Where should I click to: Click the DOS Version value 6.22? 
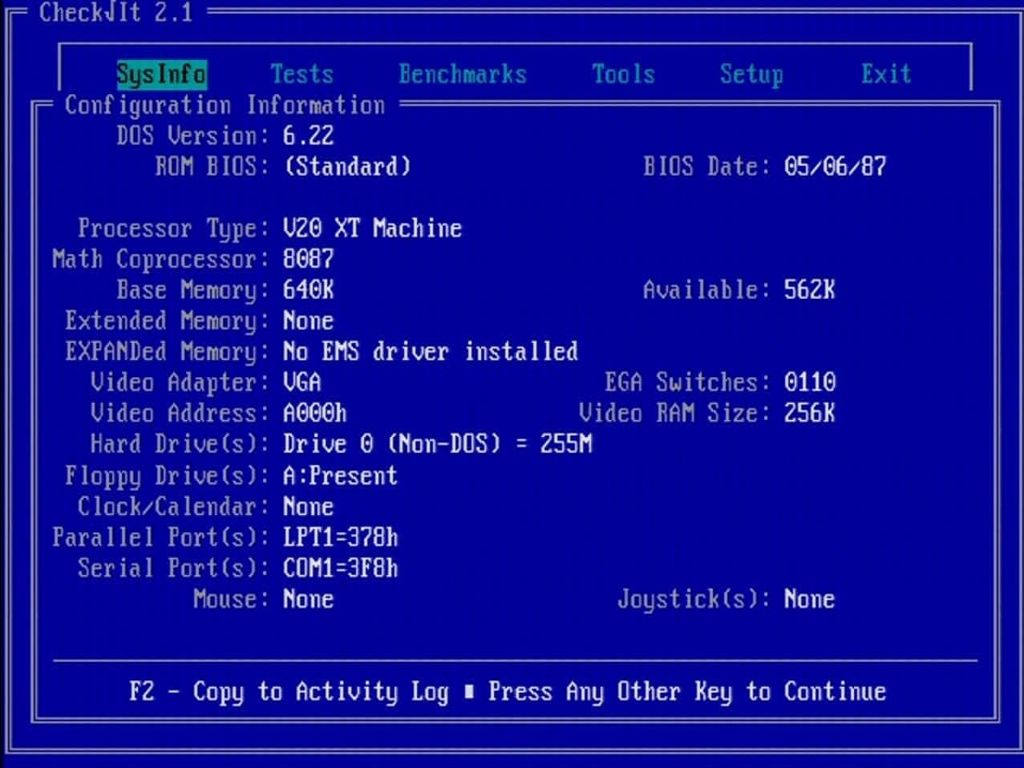pos(308,136)
